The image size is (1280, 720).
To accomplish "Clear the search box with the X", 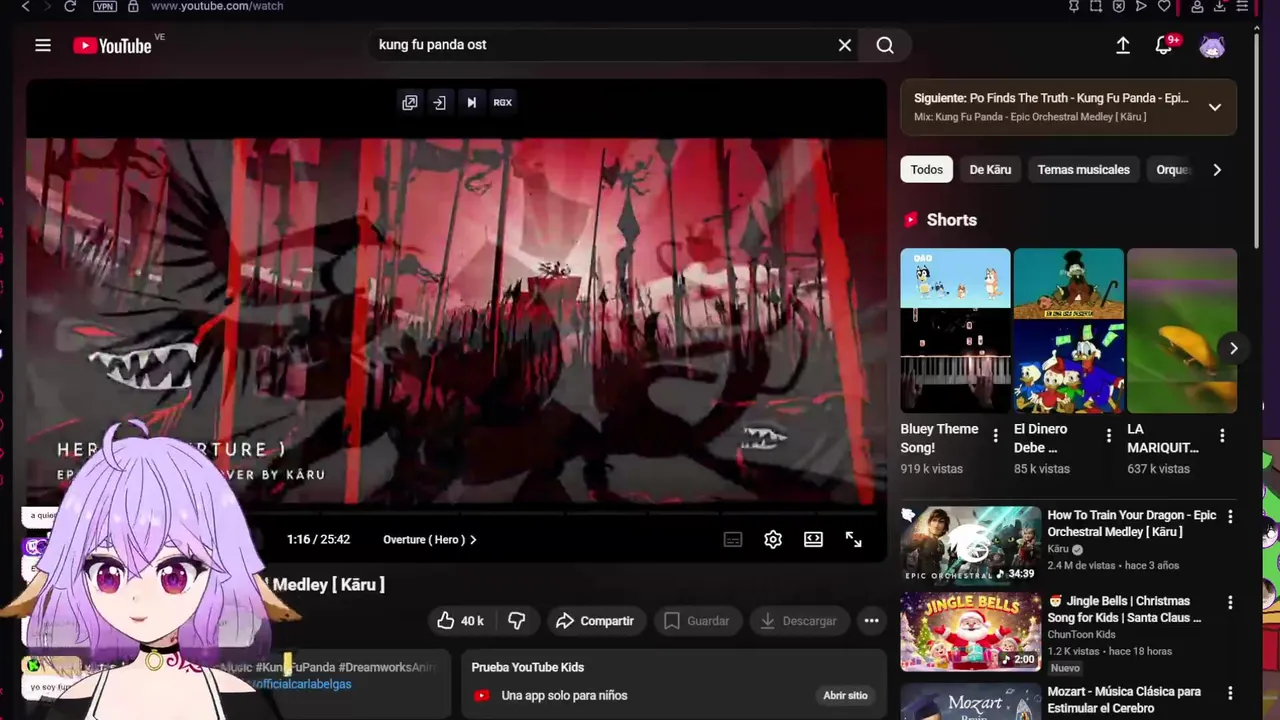I will click(x=845, y=45).
